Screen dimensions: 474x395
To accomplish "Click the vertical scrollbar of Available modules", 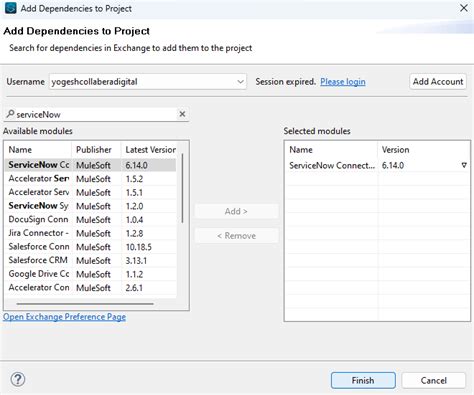I will [182, 188].
